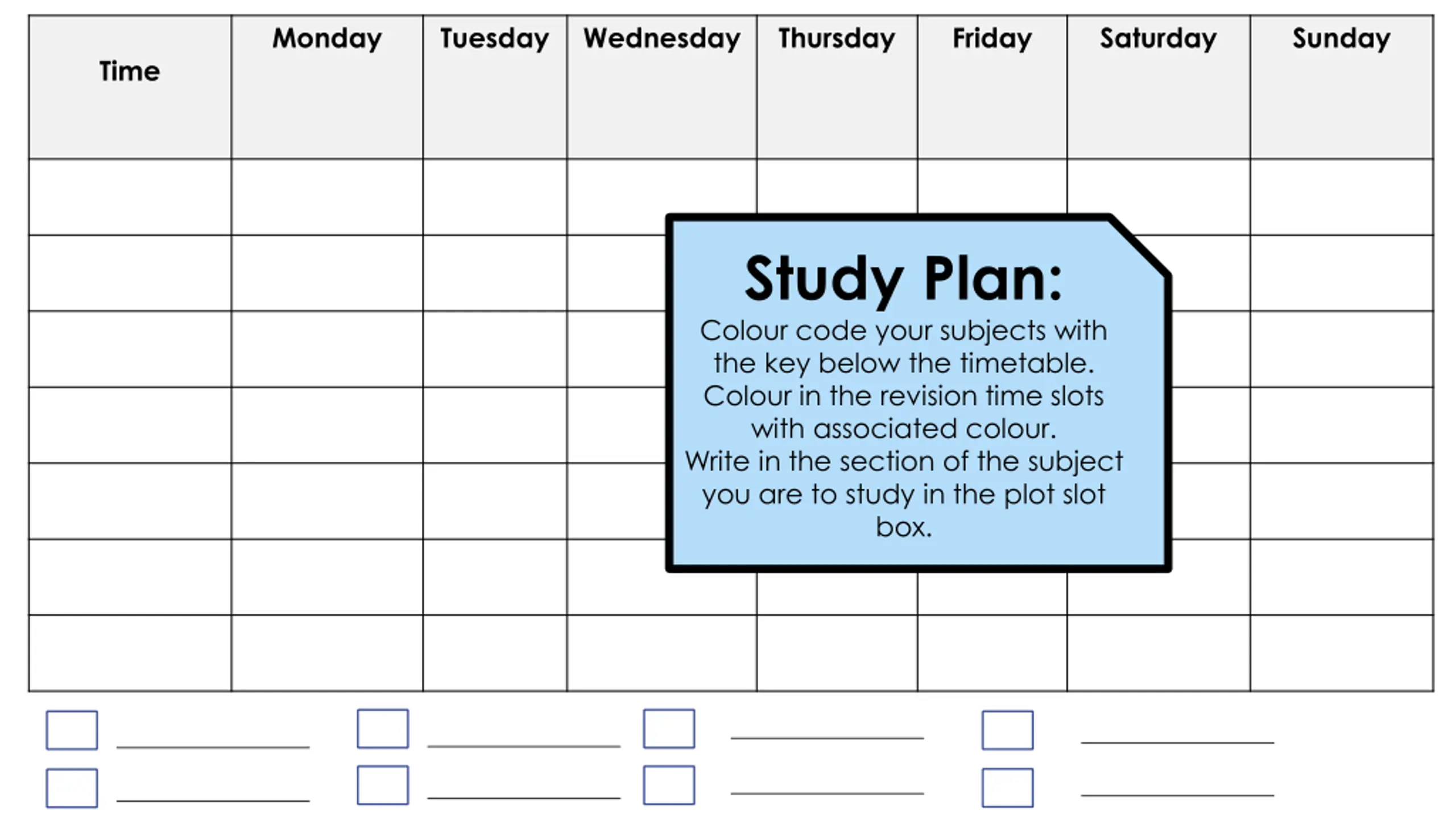Select the Saturday header cell
Screen dimensions: 1456x819
(x=1159, y=87)
